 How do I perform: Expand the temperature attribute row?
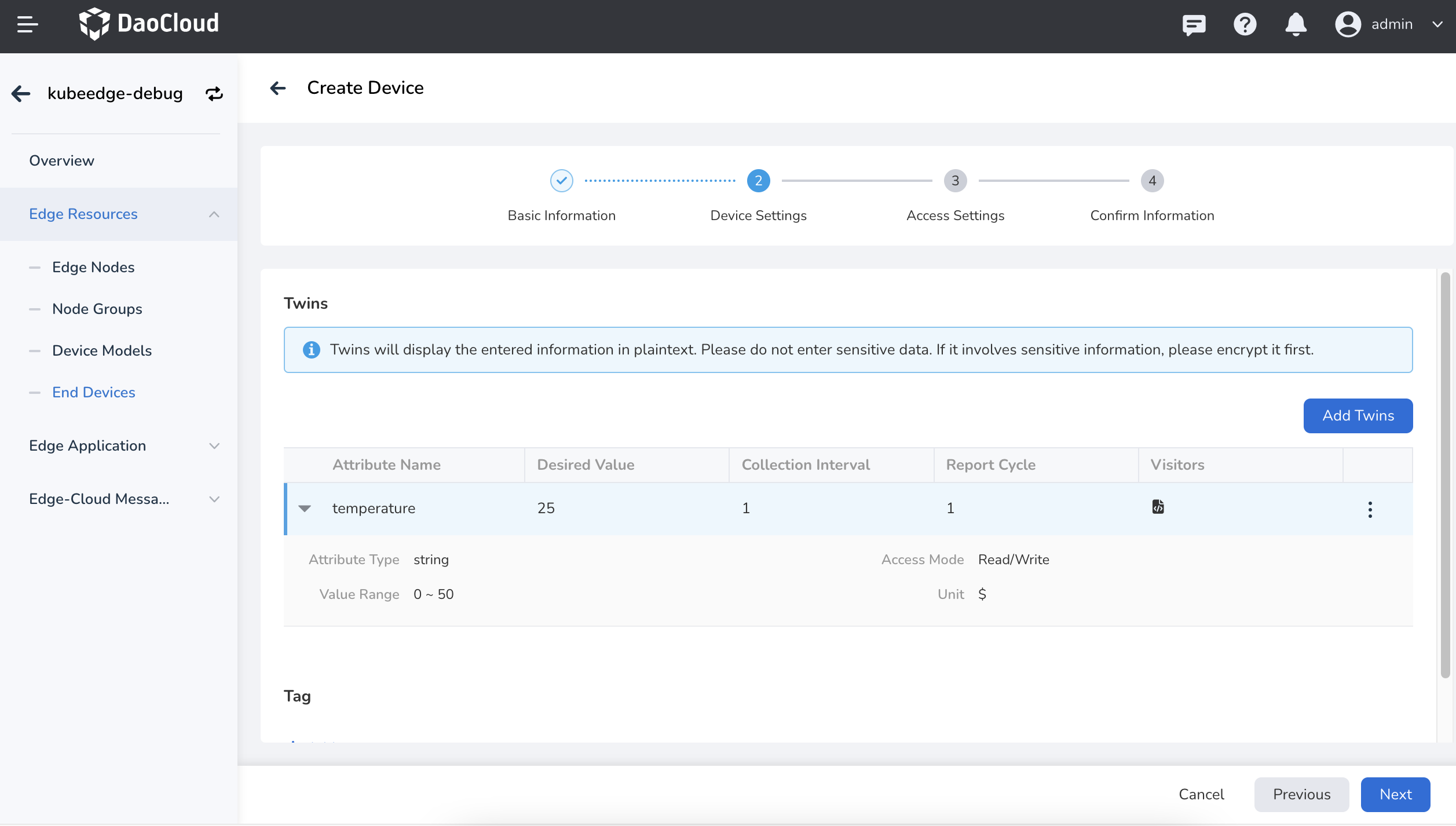point(306,508)
